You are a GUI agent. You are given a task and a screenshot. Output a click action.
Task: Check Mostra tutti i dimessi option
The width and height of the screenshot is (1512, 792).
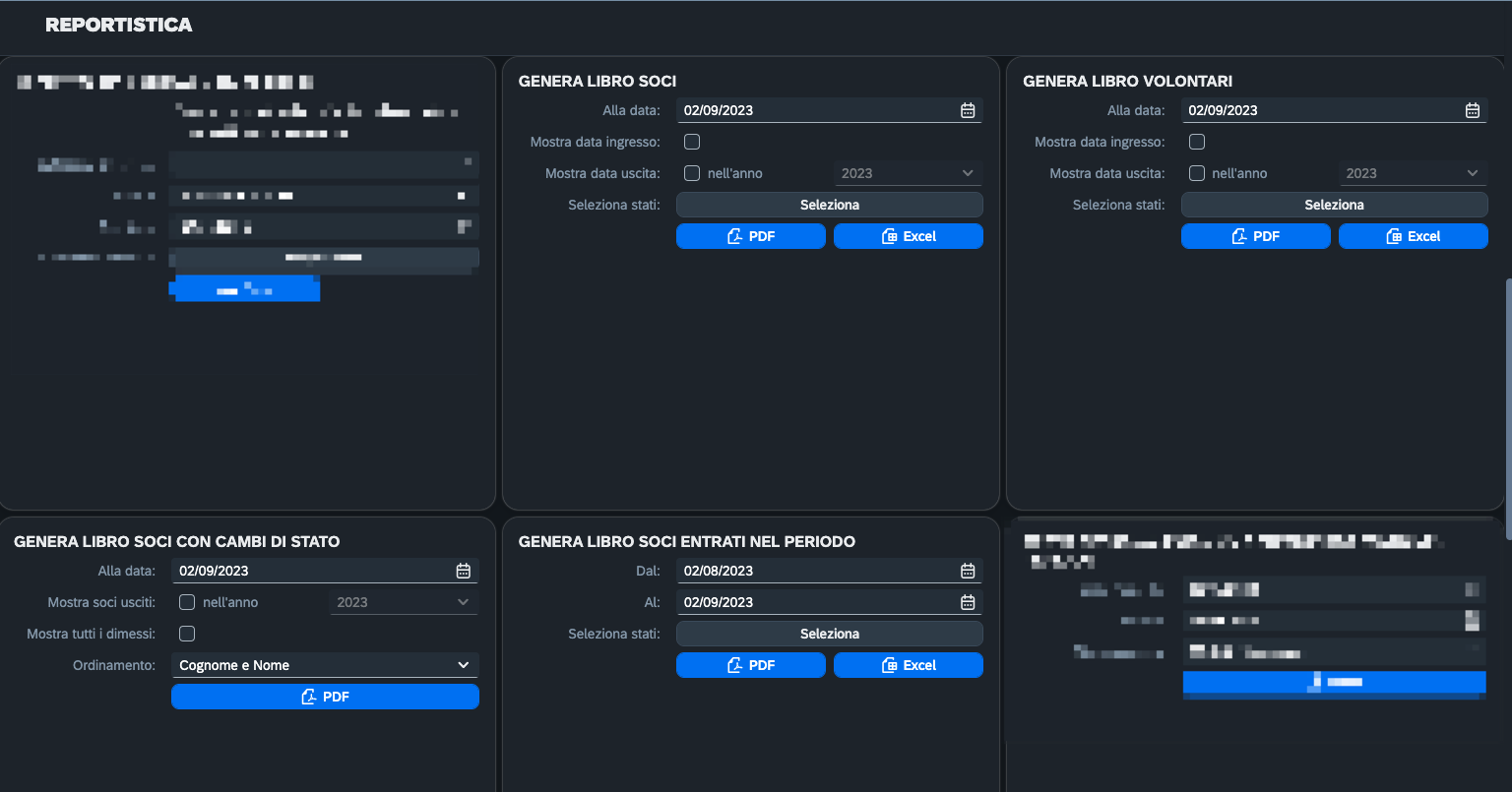click(x=187, y=634)
